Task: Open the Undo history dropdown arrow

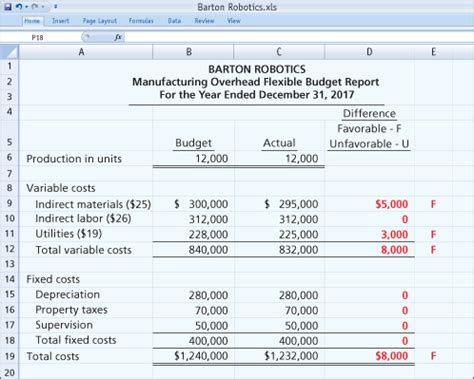Action: click(27, 7)
